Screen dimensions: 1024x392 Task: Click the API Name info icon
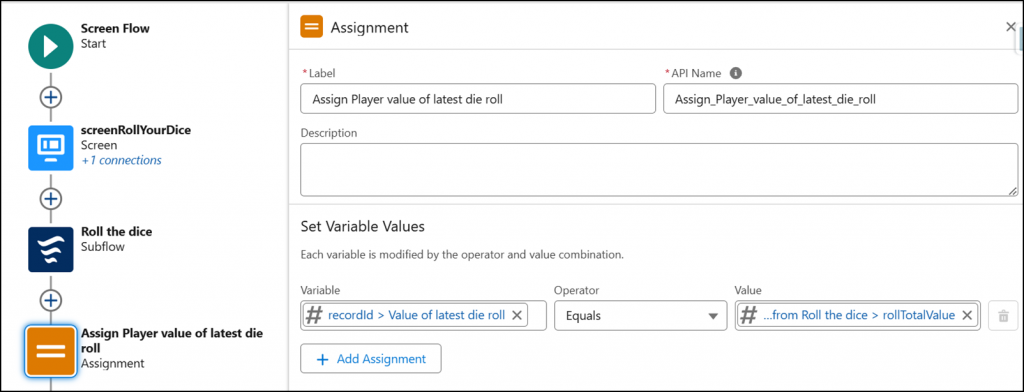coord(735,73)
